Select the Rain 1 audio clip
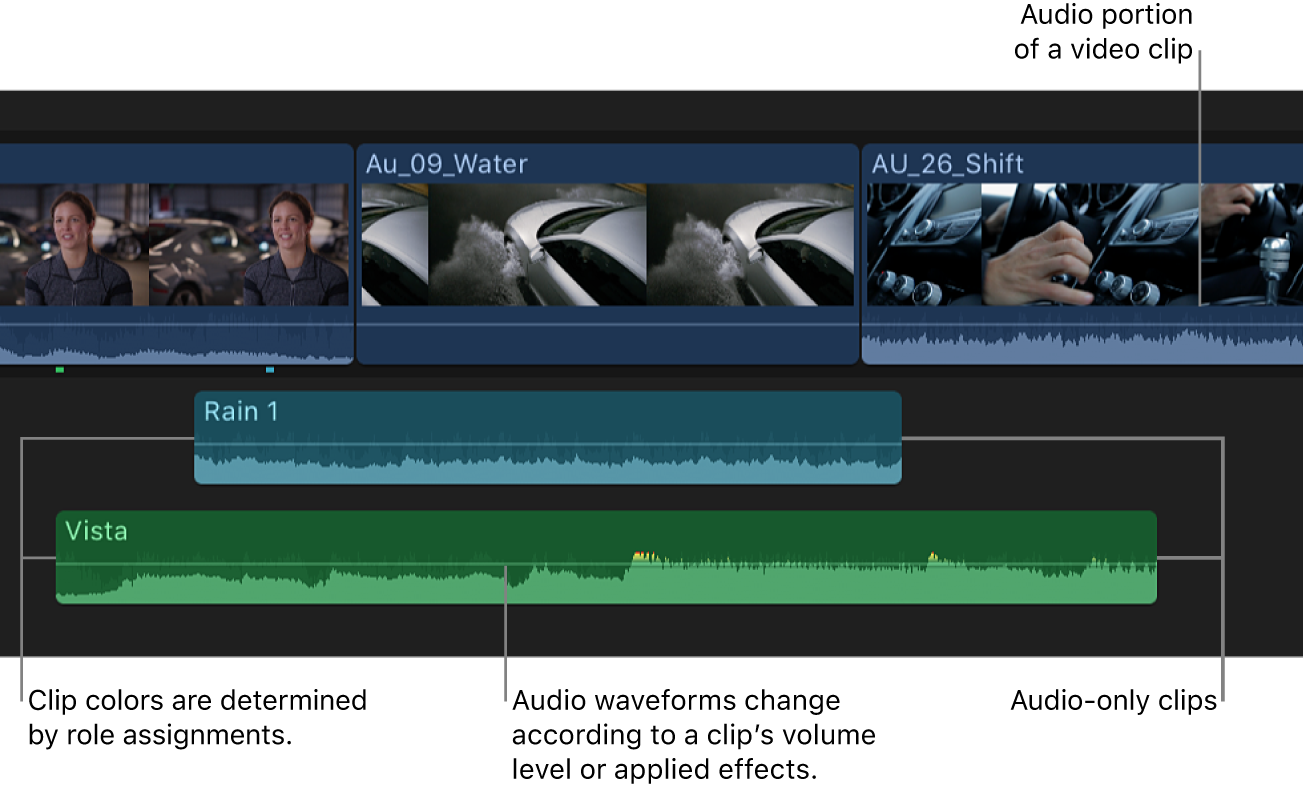 (548, 435)
